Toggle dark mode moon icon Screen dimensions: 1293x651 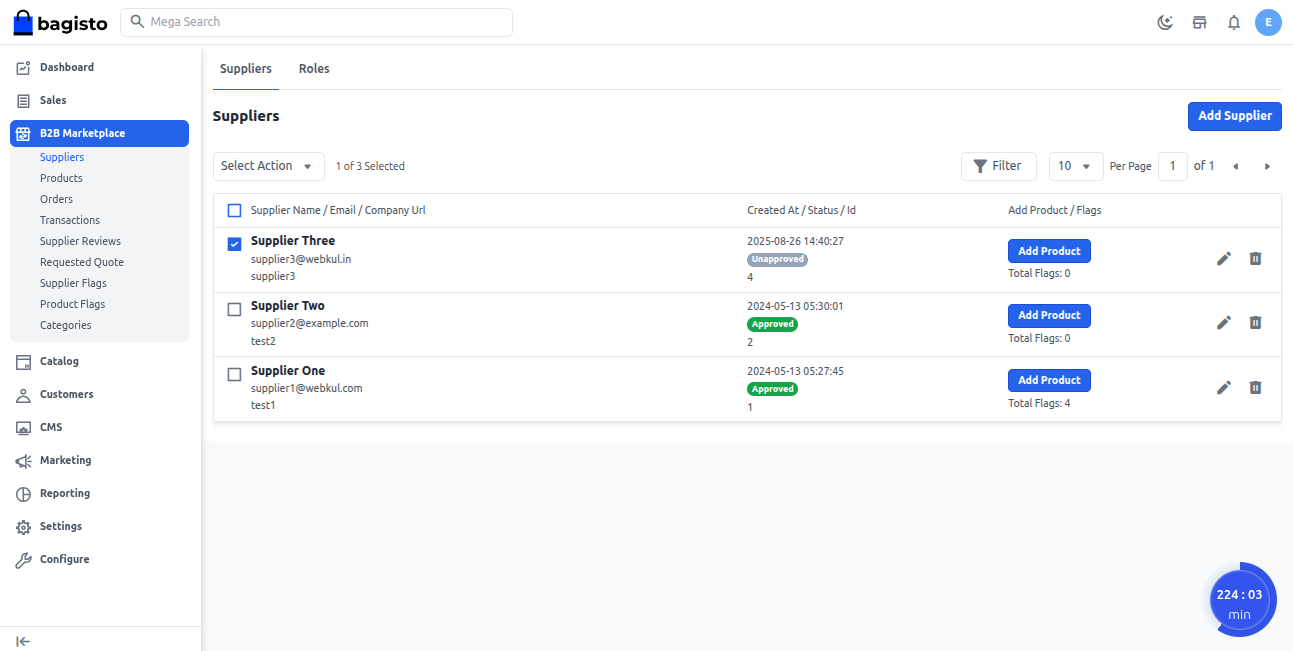(x=1165, y=22)
